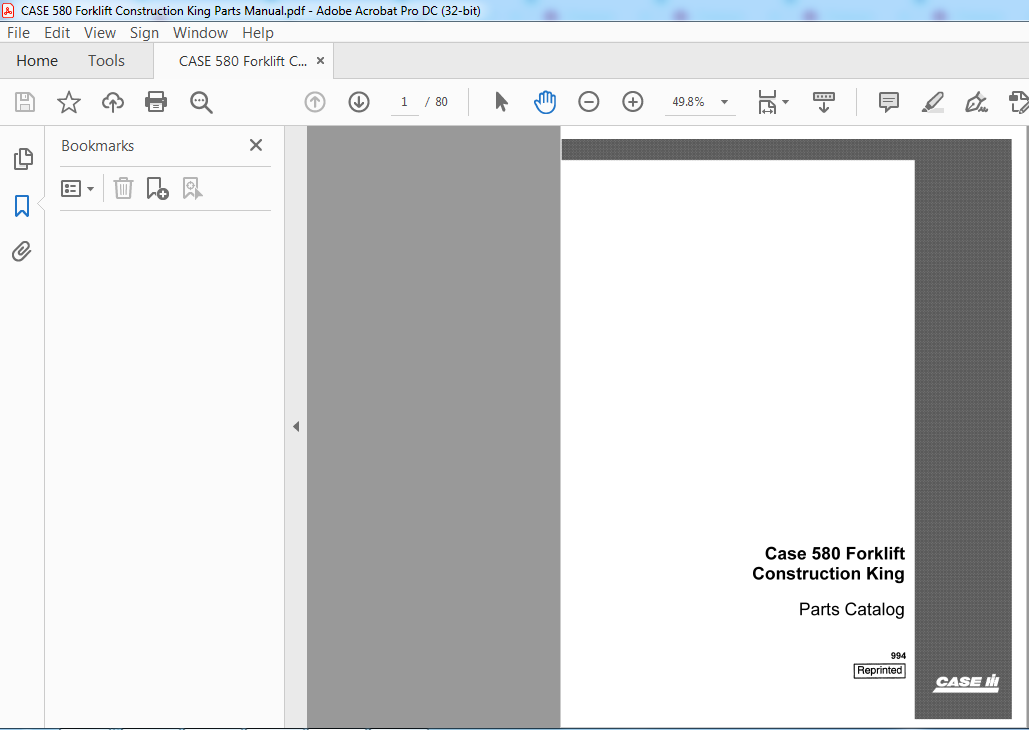Close the CASE 580 Forklift tab
This screenshot has height=730, width=1029.
[x=320, y=60]
